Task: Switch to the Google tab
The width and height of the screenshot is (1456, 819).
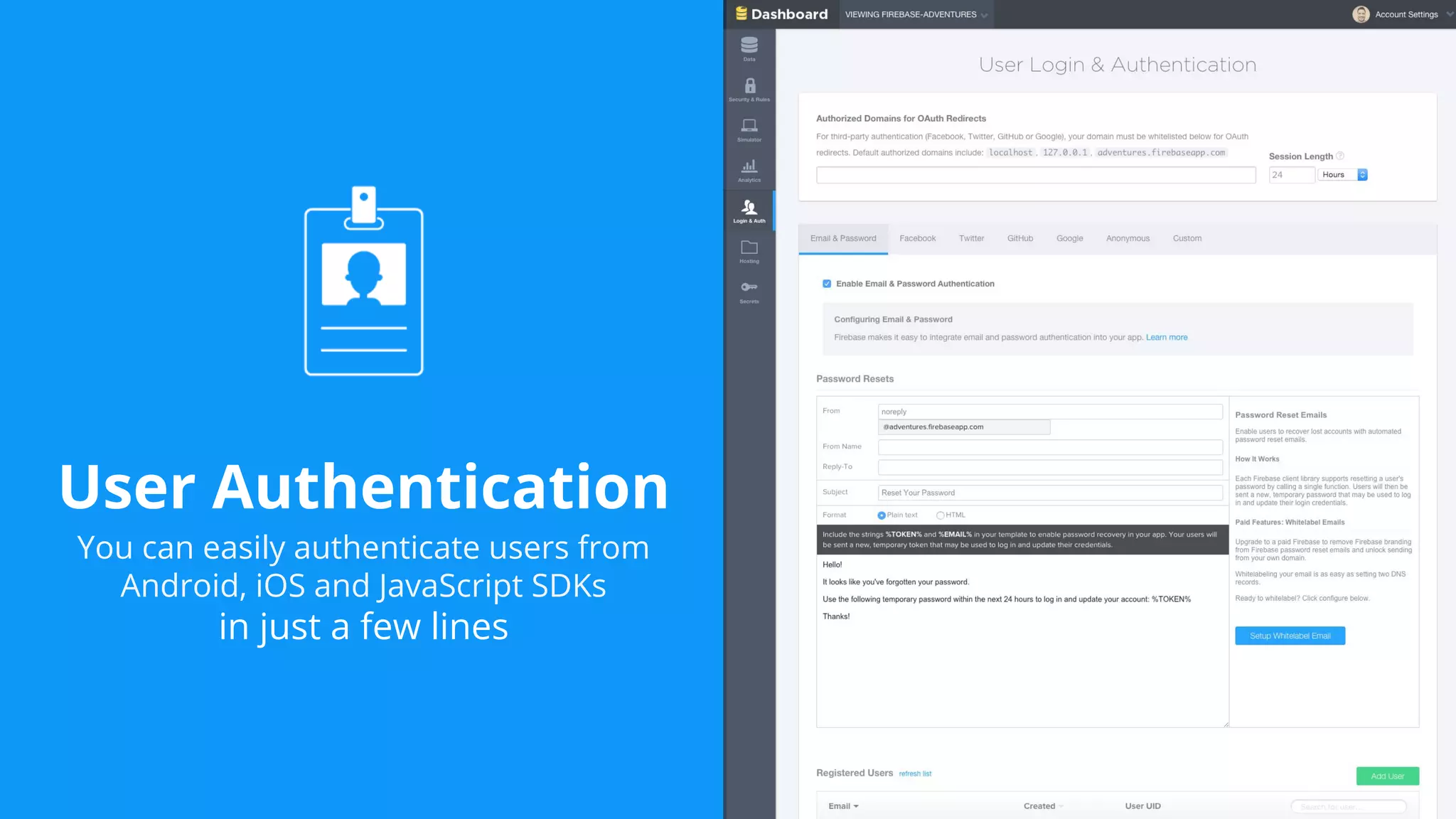Action: [x=1069, y=239]
